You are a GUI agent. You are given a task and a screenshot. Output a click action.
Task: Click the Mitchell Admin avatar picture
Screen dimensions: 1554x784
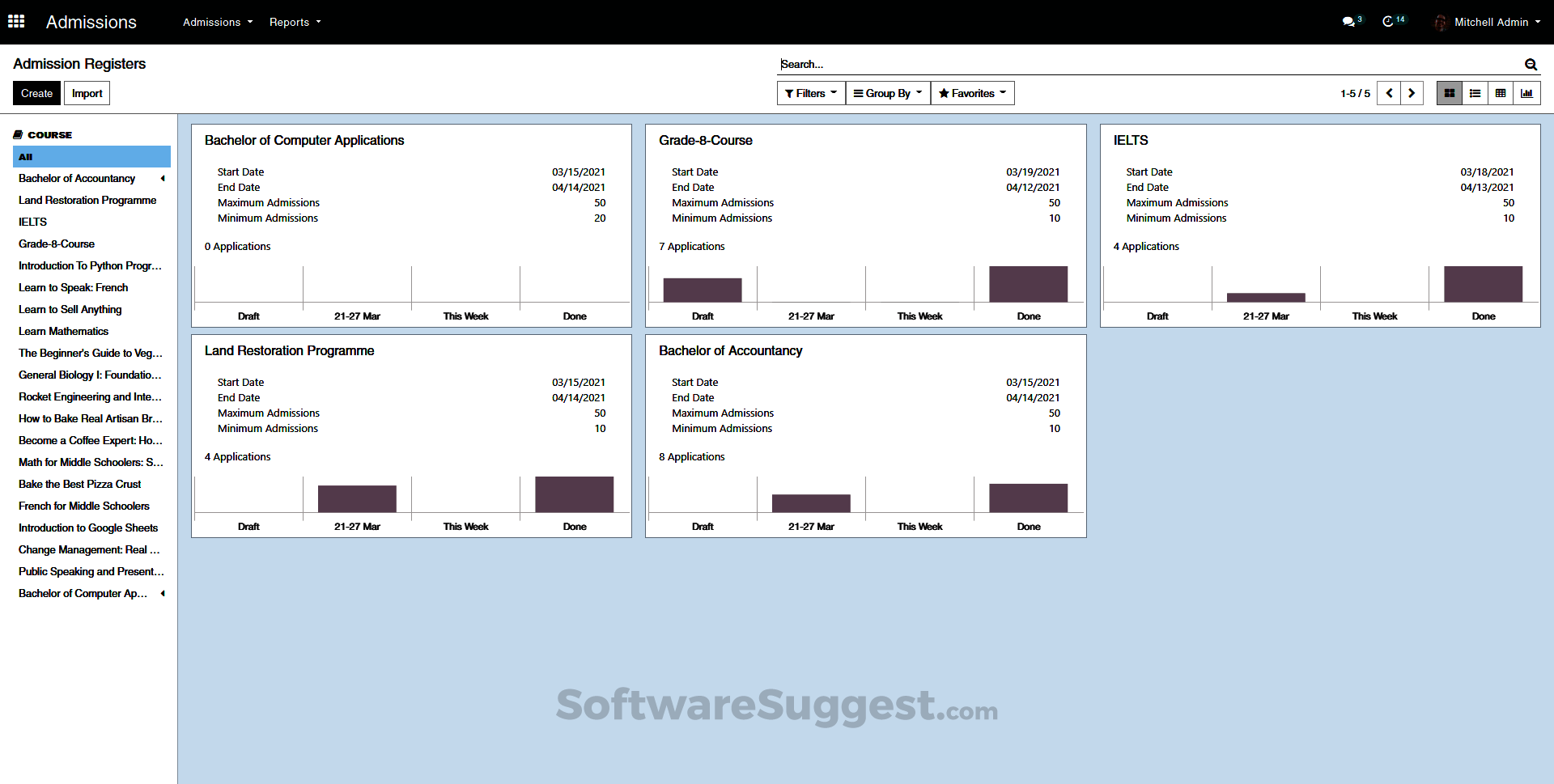[x=1441, y=23]
